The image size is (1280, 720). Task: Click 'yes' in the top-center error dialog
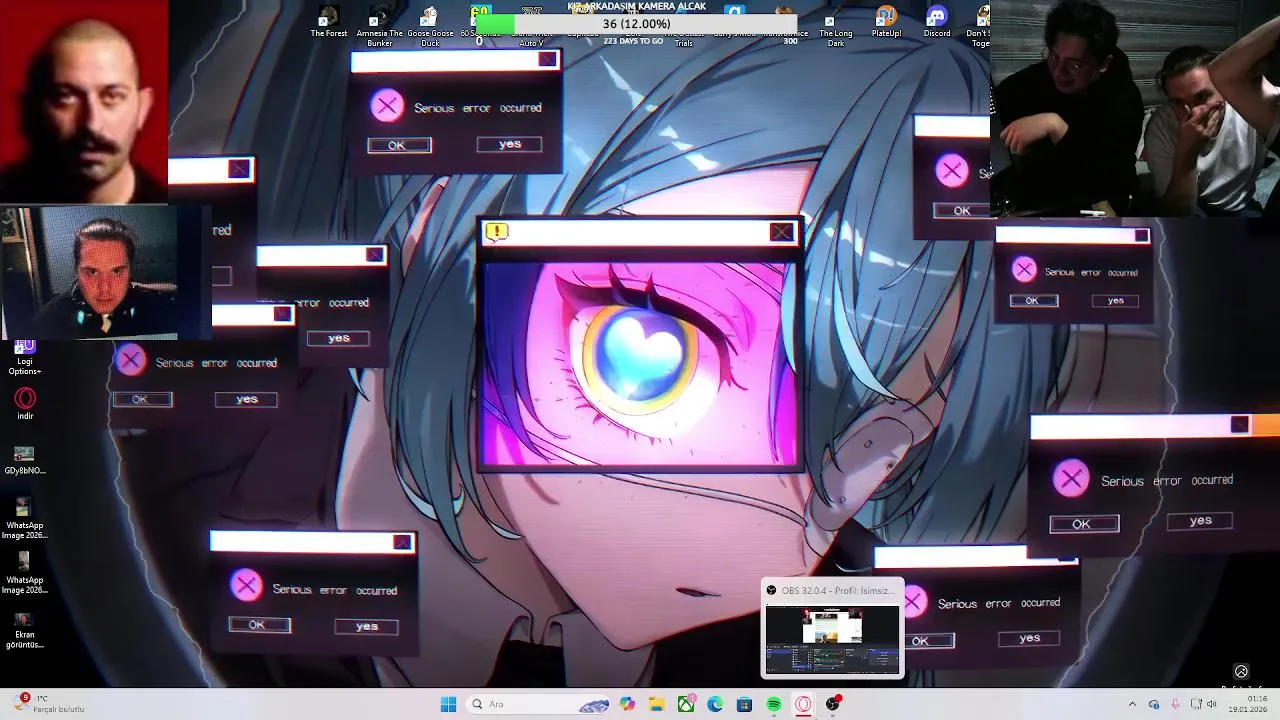[x=510, y=144]
